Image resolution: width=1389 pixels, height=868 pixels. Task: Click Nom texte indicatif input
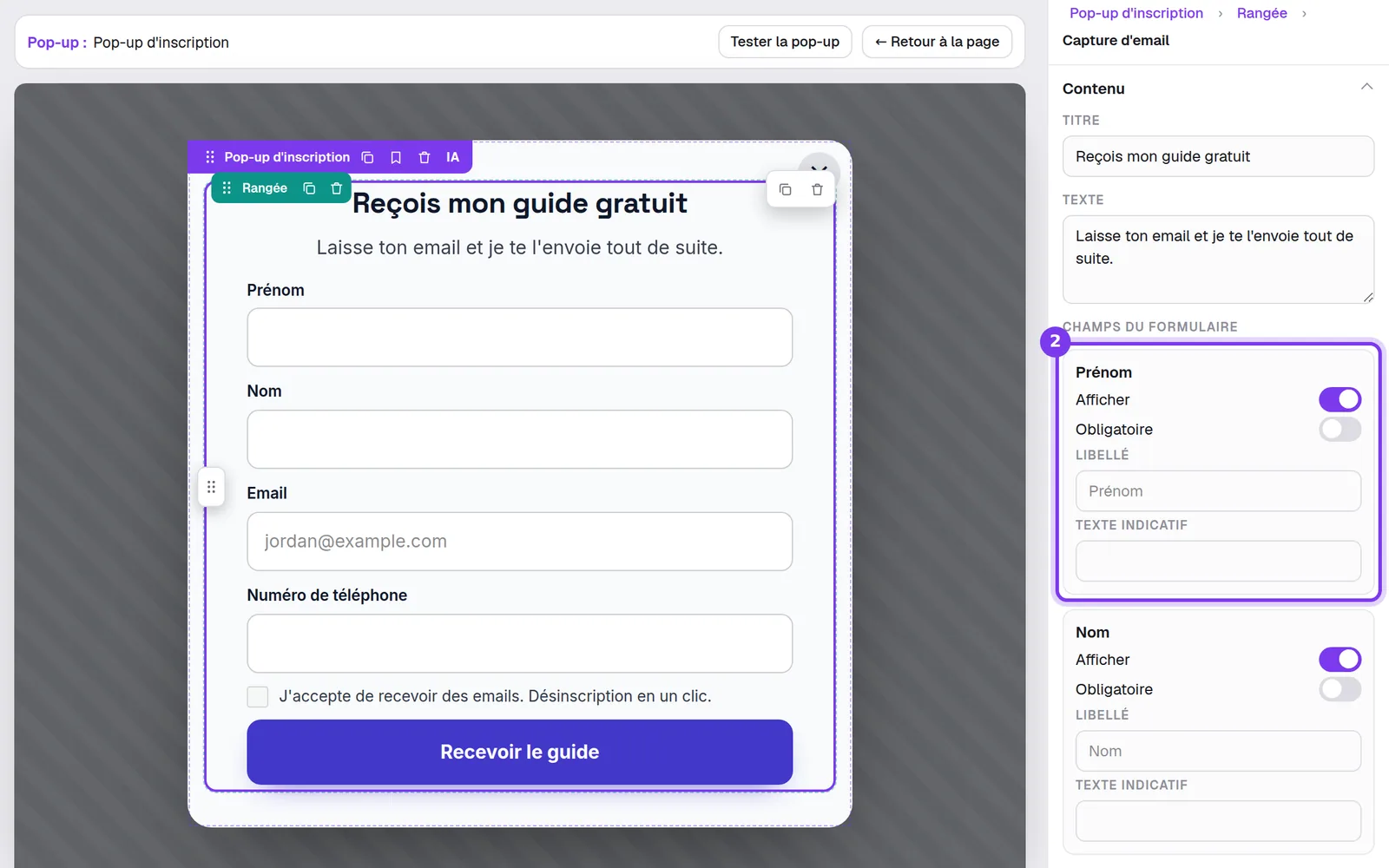click(1217, 820)
